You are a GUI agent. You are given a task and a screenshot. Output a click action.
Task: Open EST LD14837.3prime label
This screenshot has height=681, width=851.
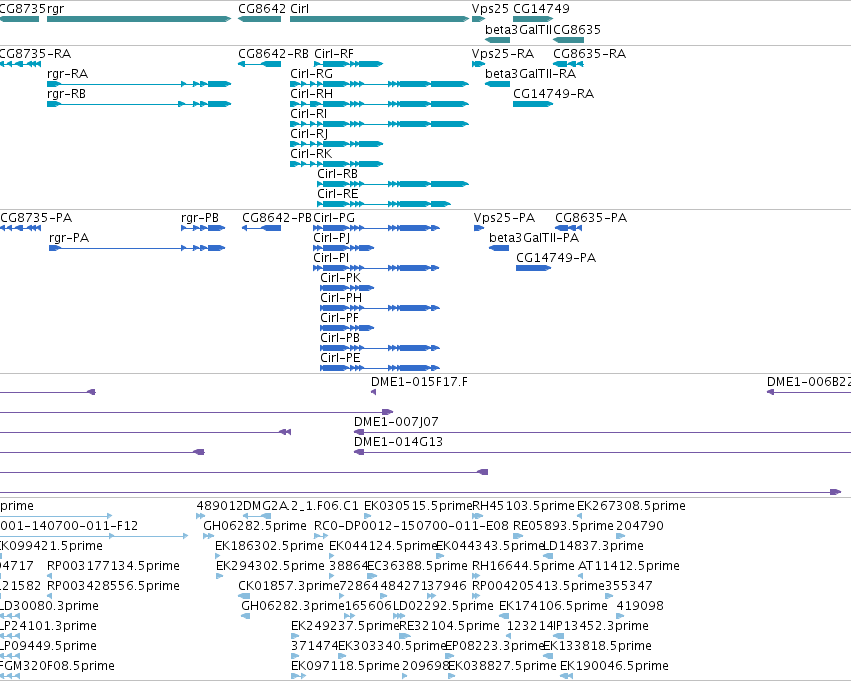point(593,546)
